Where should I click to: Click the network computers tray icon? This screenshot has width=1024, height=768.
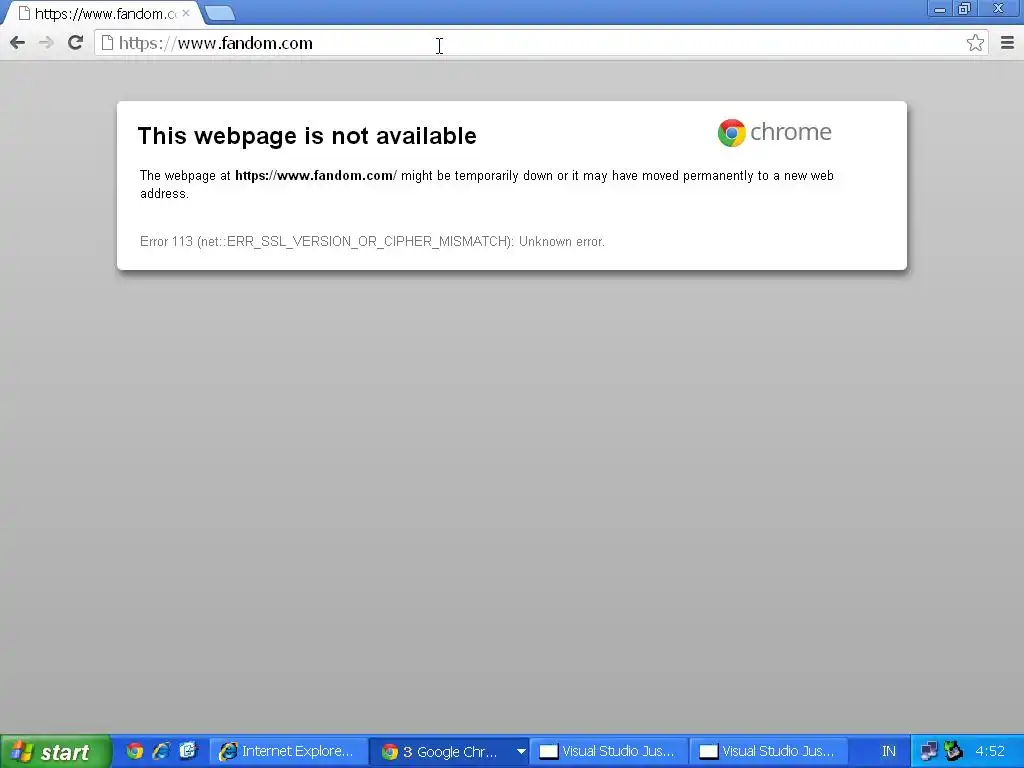929,752
